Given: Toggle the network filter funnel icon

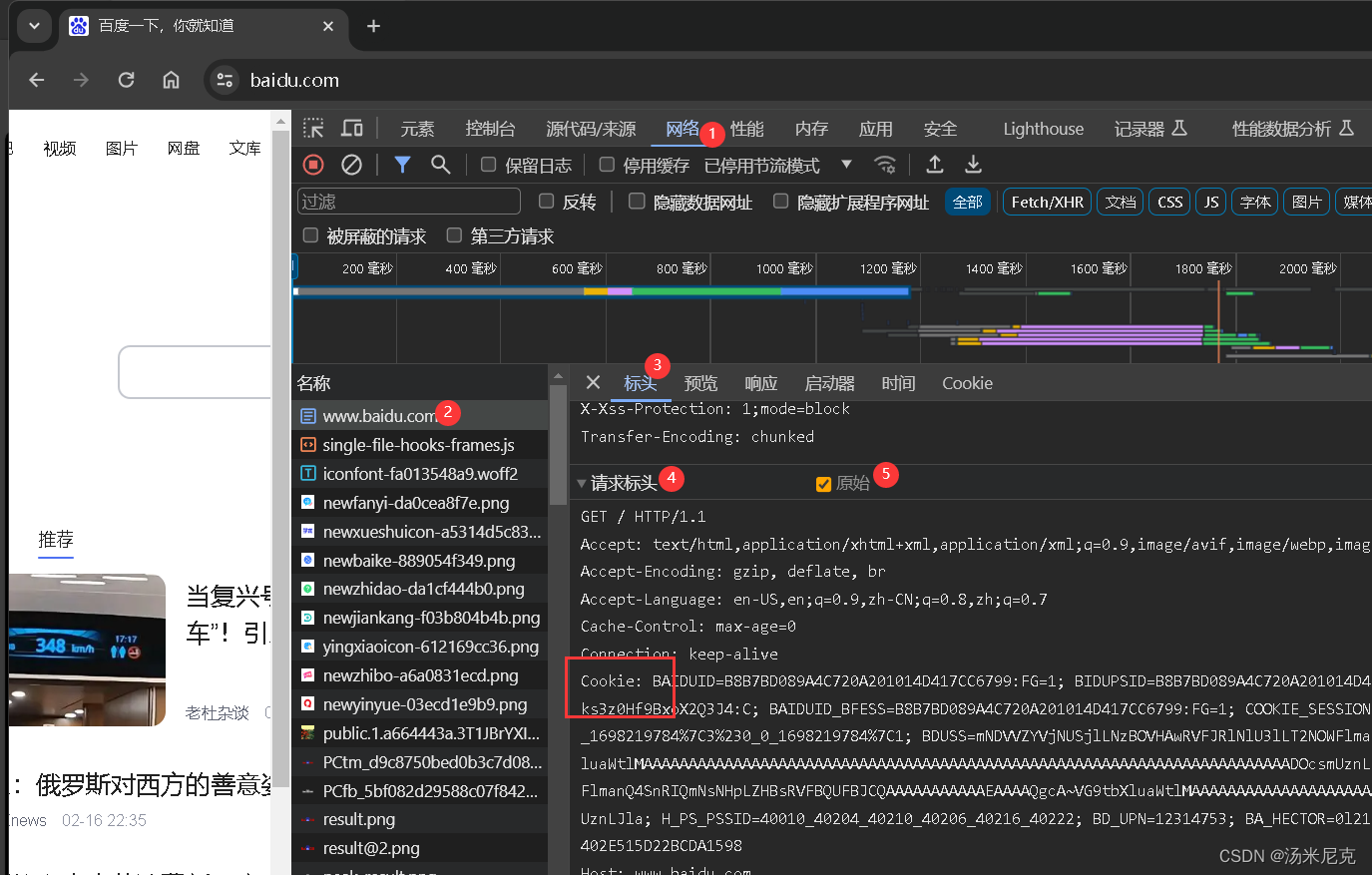Looking at the screenshot, I should 402,165.
